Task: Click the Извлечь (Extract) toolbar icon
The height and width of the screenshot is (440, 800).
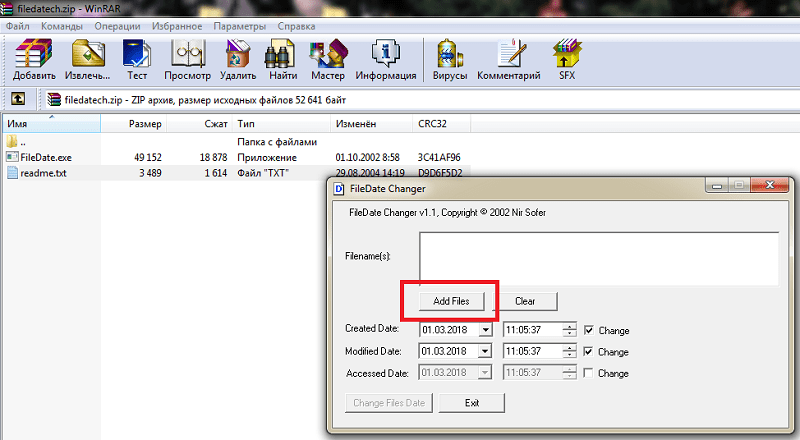Action: click(x=88, y=54)
